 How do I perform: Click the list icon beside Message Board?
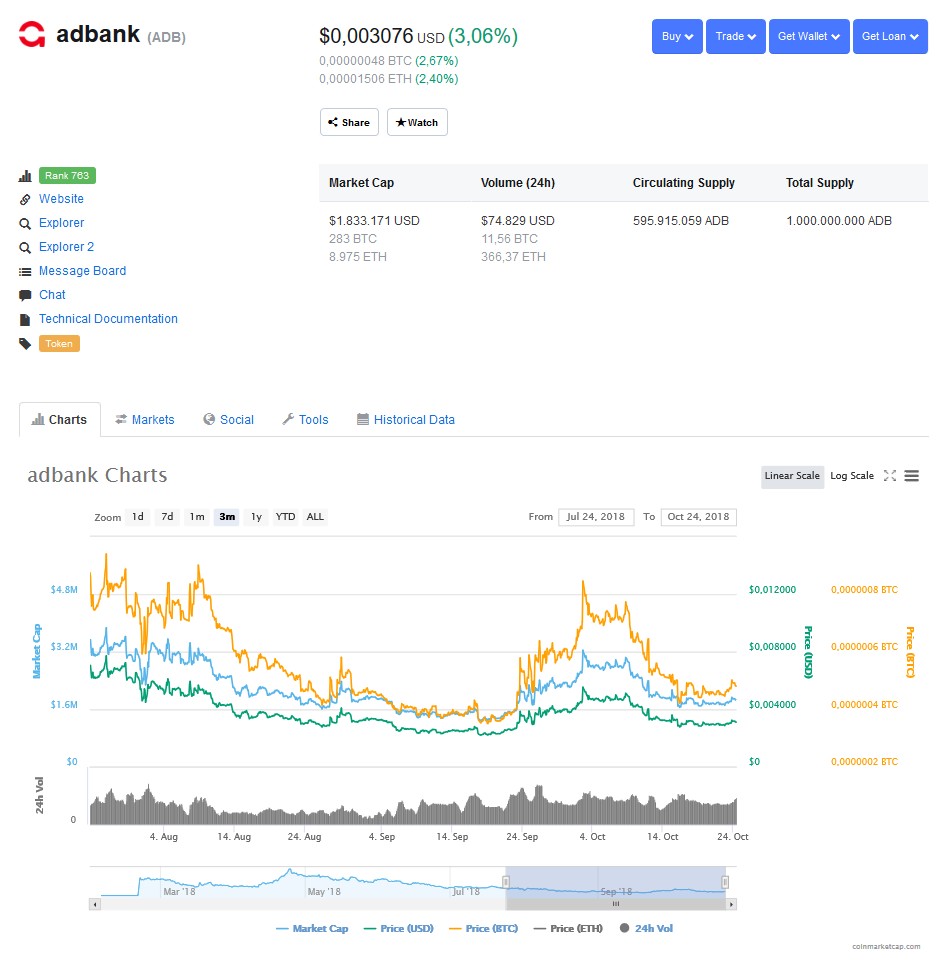tap(25, 271)
